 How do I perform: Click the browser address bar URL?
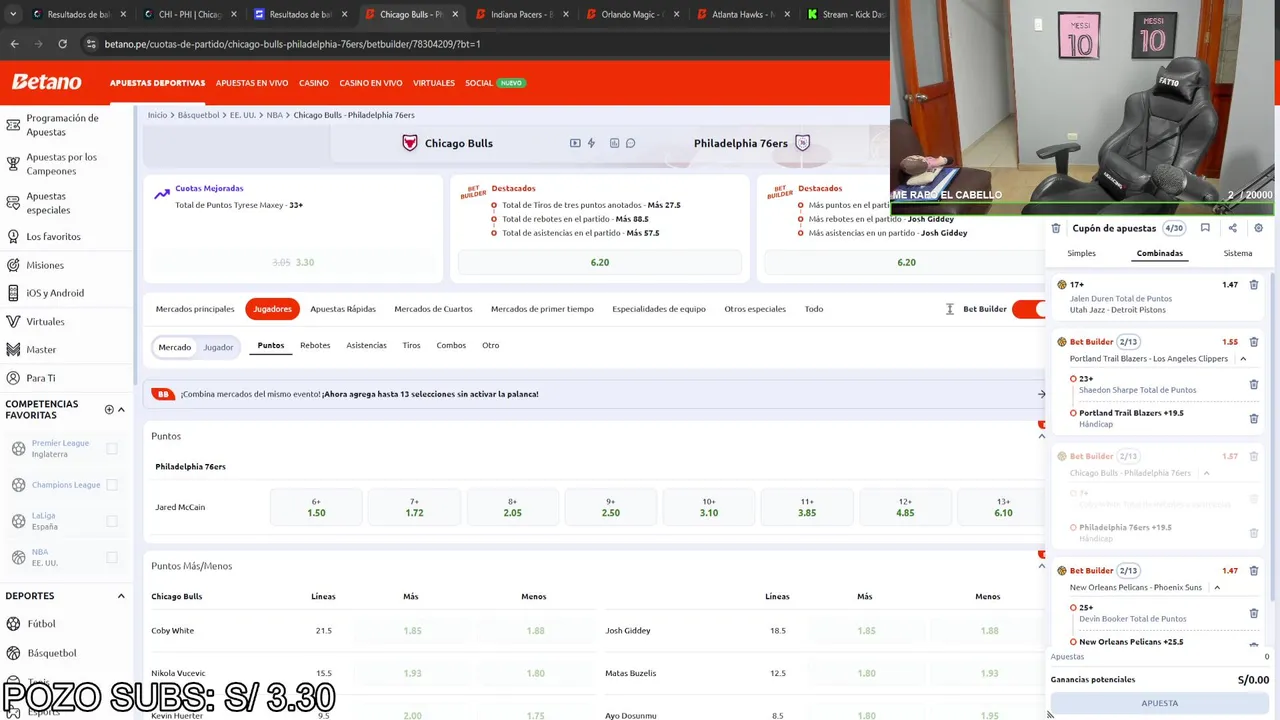coord(292,44)
